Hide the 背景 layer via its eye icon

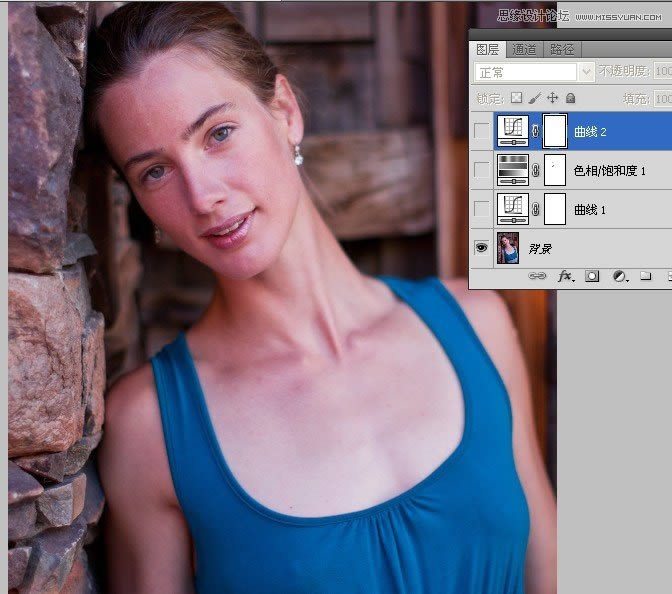coord(482,248)
